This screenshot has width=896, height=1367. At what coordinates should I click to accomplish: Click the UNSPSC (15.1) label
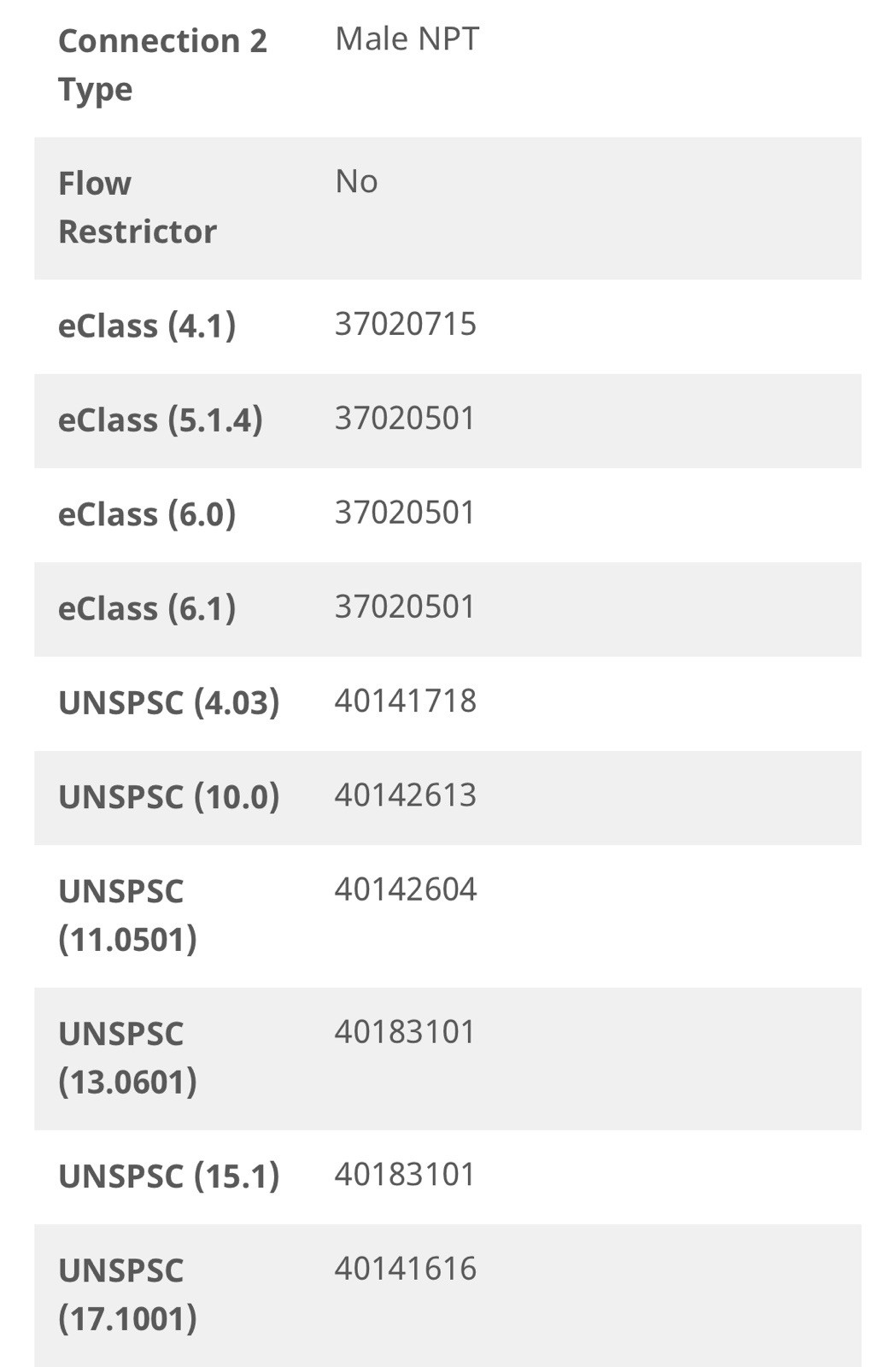(x=169, y=1176)
